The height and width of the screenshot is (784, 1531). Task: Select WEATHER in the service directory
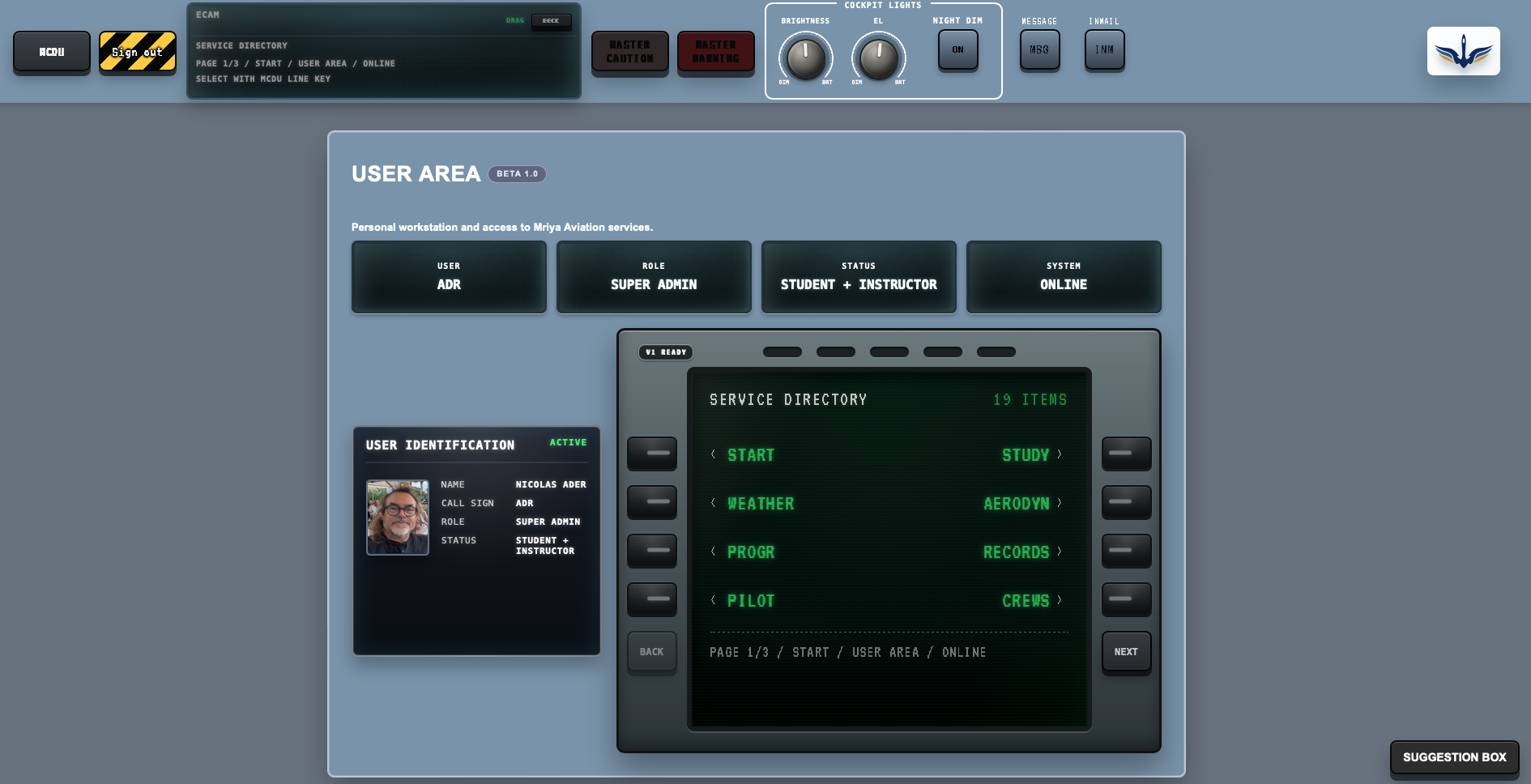pos(761,504)
